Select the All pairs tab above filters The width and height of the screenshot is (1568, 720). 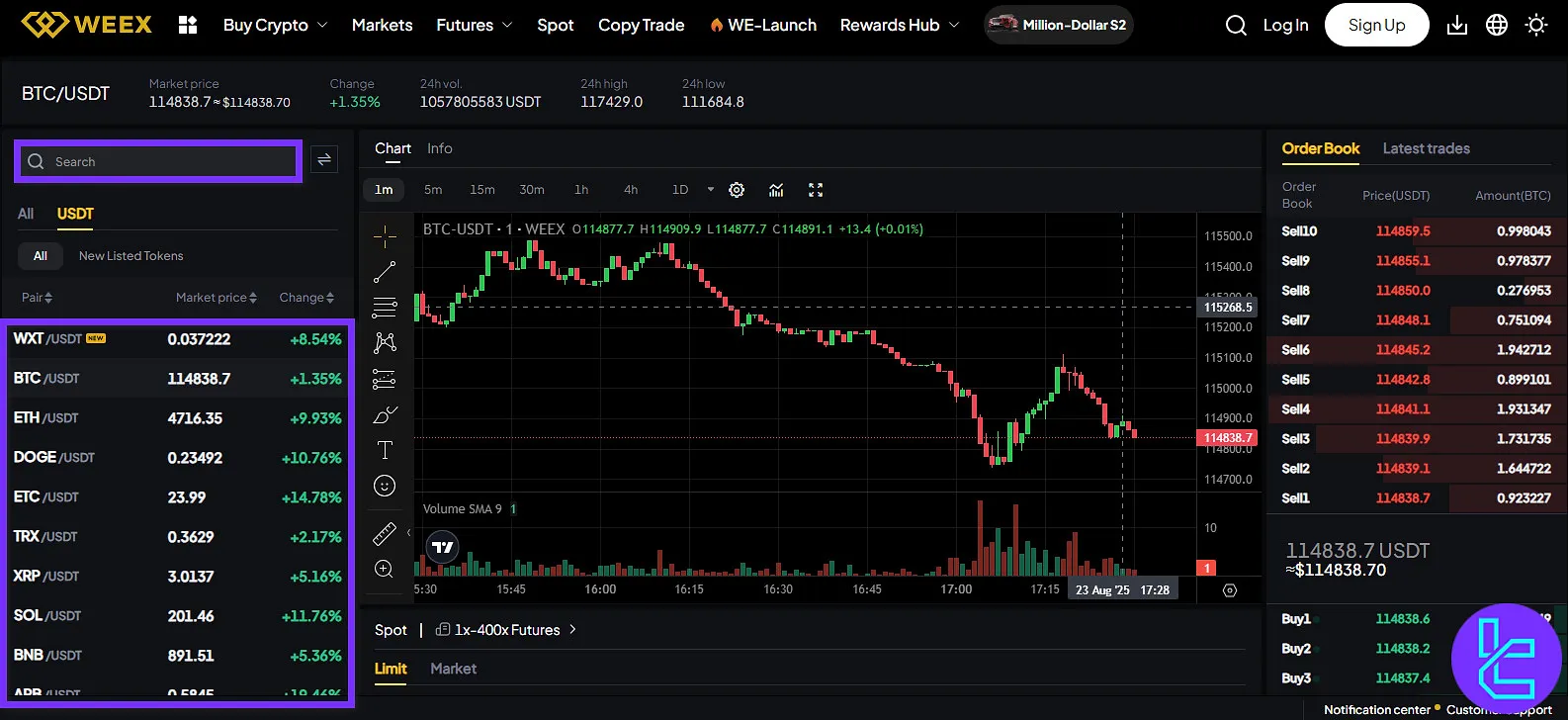coord(26,214)
